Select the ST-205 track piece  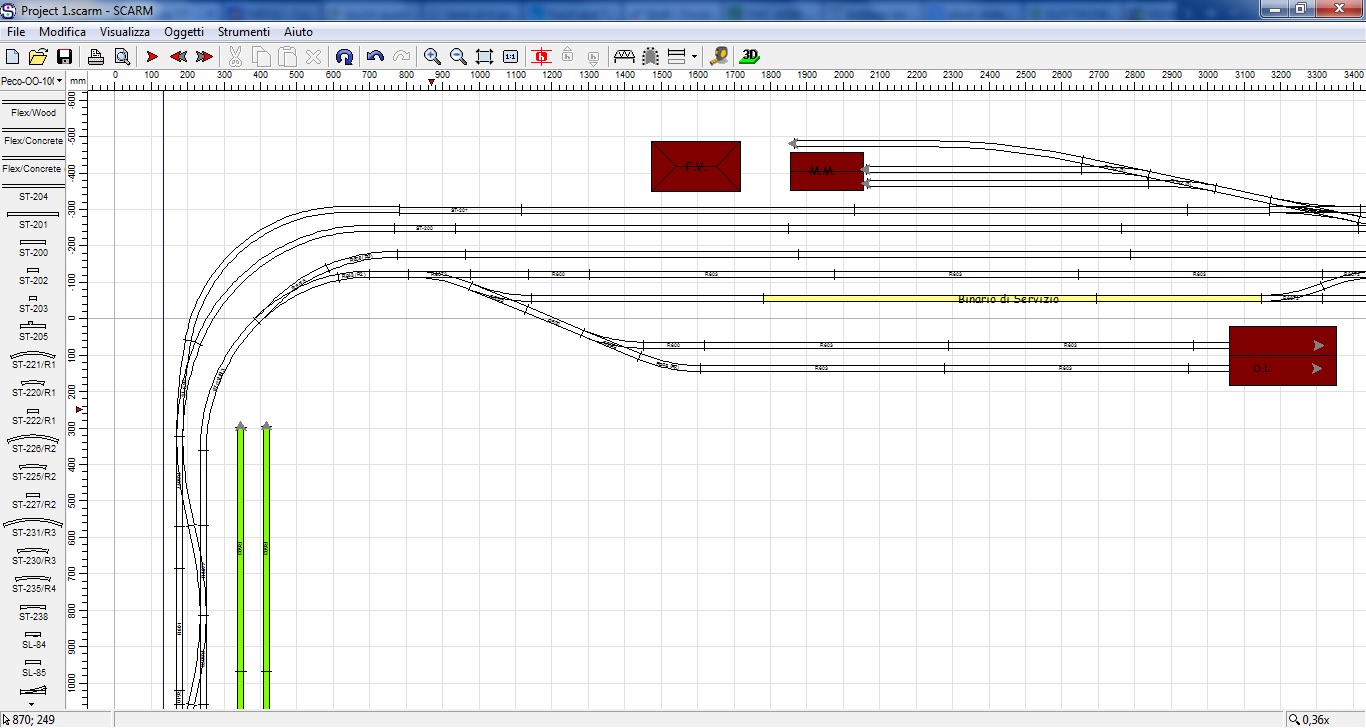tap(33, 332)
